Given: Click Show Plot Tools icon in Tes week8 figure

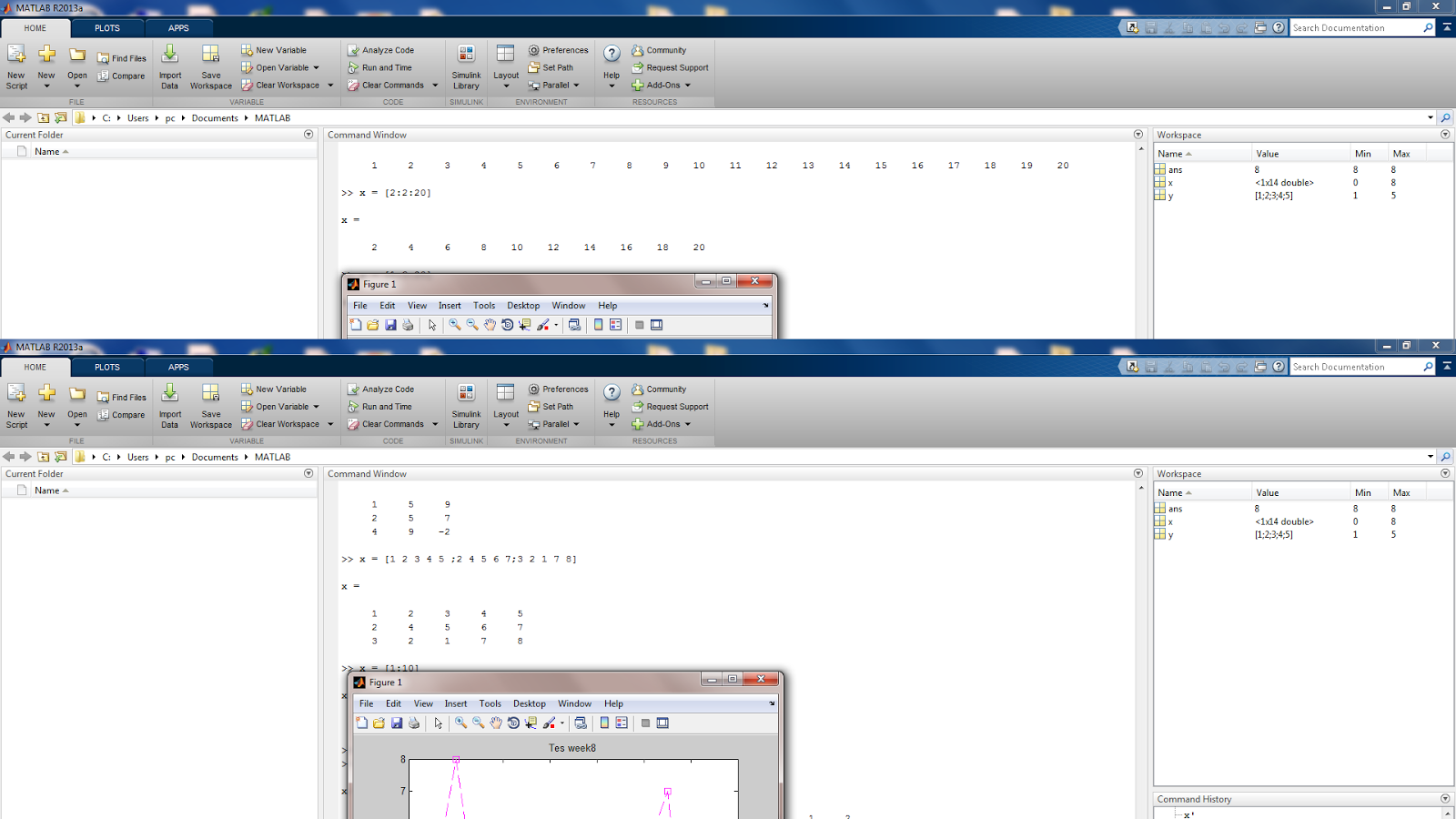Looking at the screenshot, I should [662, 723].
